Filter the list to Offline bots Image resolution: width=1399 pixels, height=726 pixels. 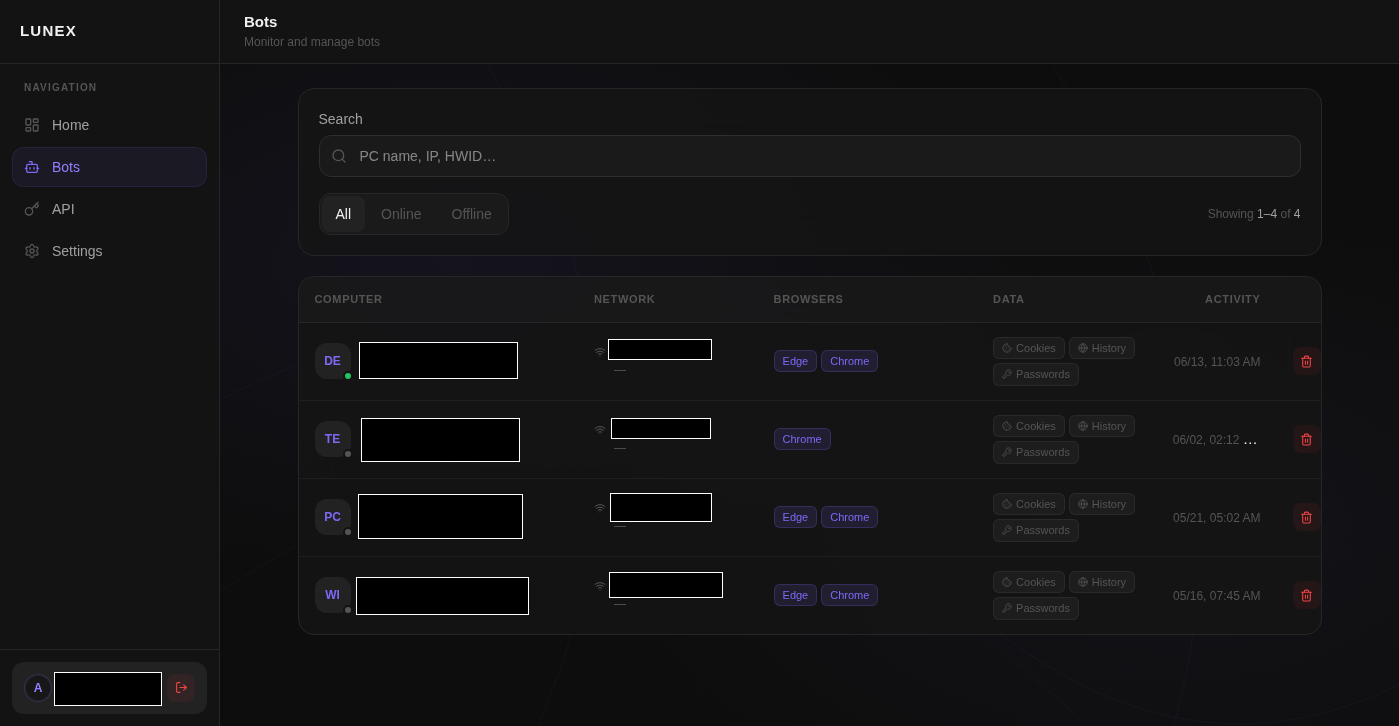(471, 214)
